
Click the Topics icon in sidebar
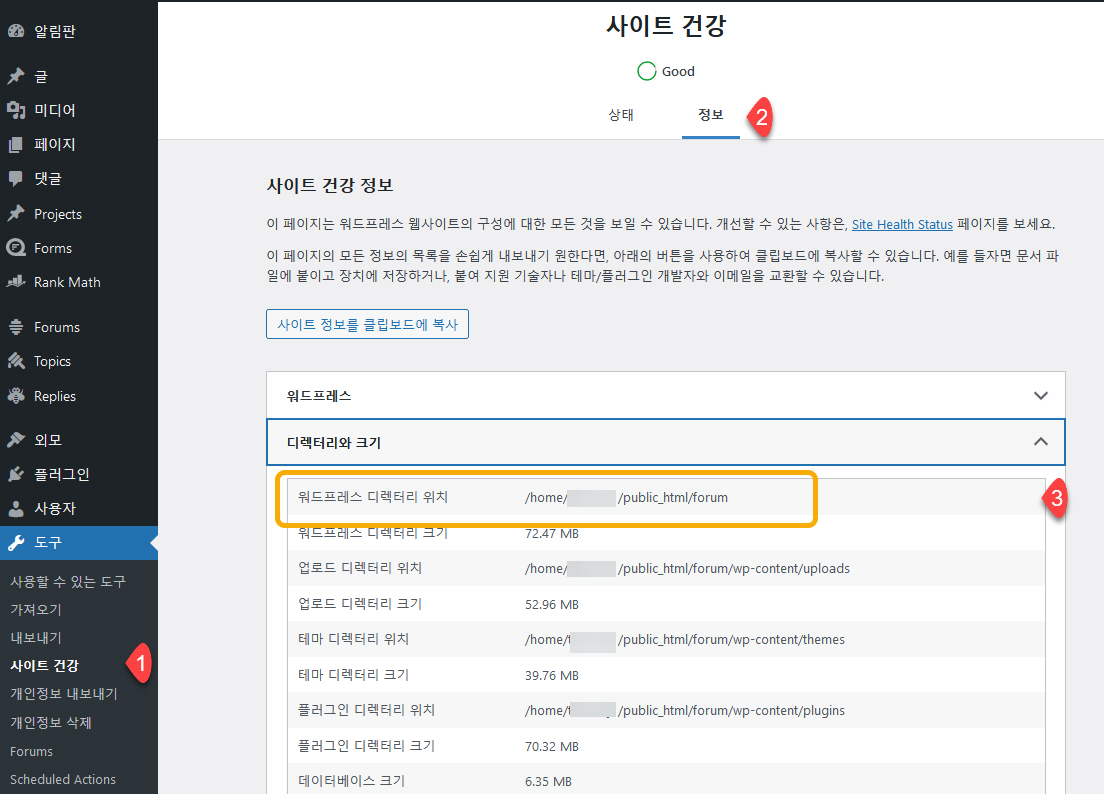click(x=16, y=361)
